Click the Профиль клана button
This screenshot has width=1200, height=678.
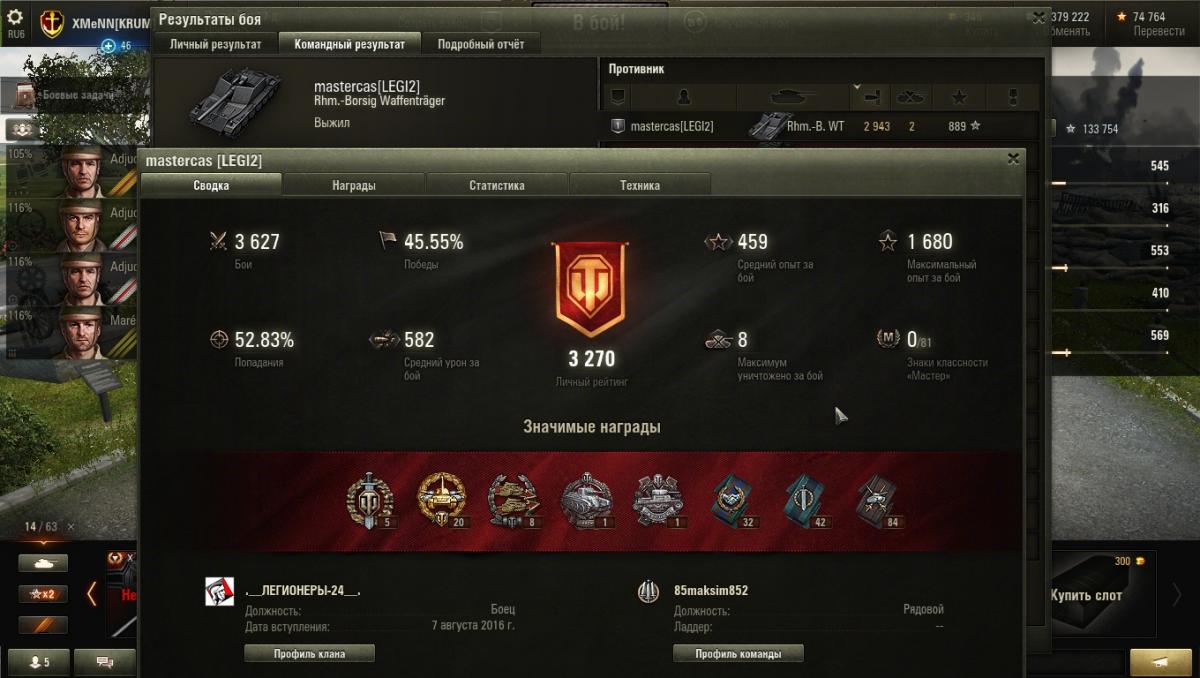(x=310, y=654)
